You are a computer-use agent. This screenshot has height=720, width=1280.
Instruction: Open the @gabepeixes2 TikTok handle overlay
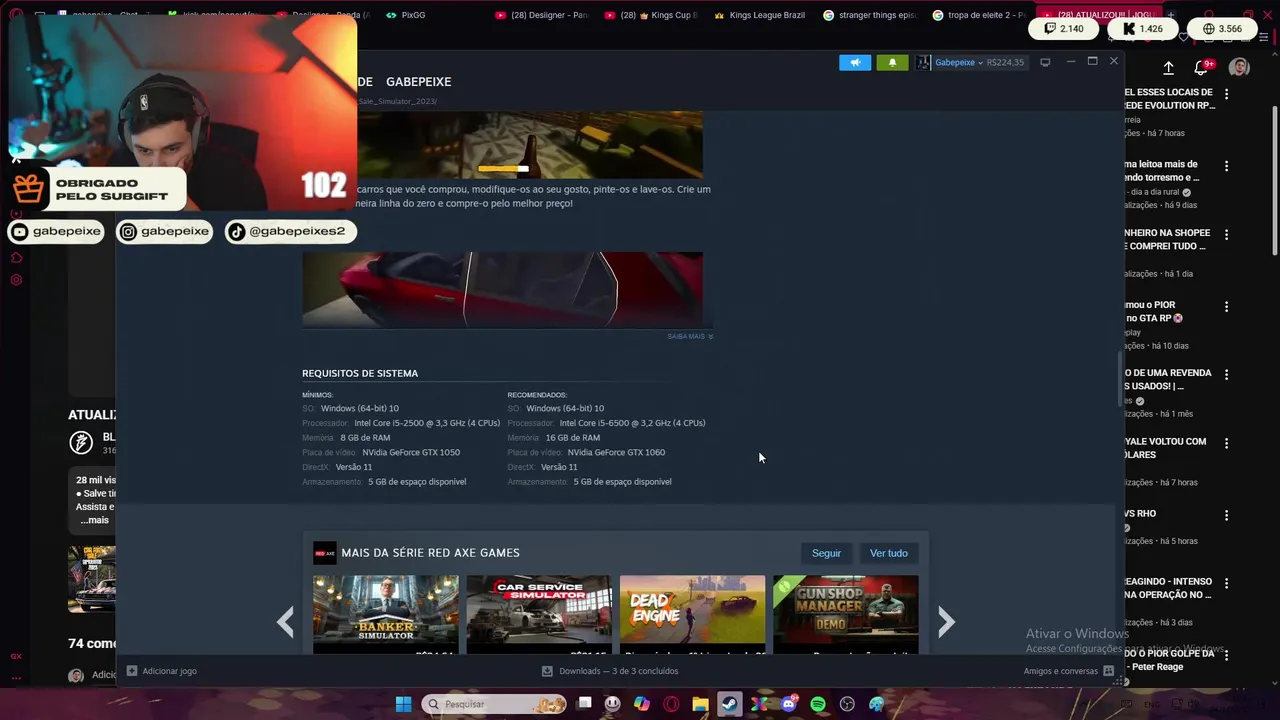[x=291, y=232]
